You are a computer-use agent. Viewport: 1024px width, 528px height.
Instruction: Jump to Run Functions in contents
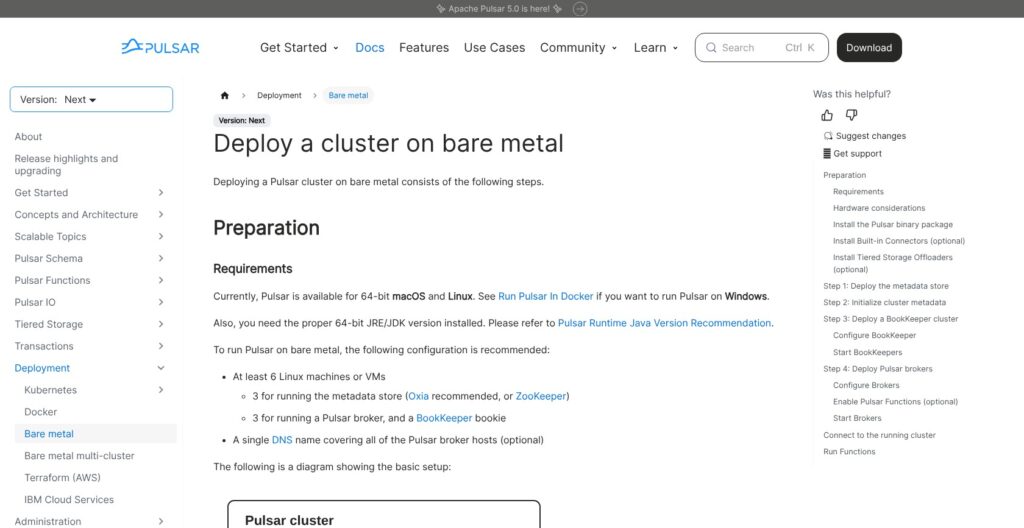[849, 452]
